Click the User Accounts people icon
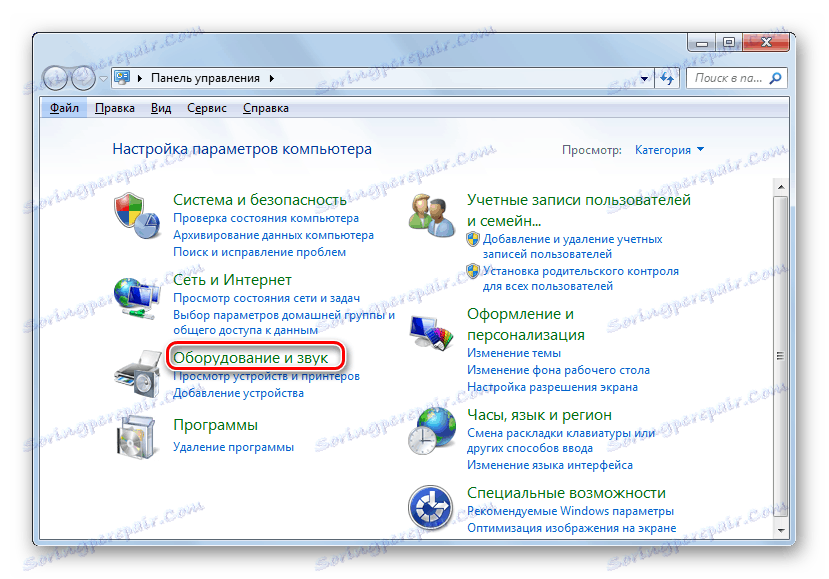829x579 pixels. pyautogui.click(x=431, y=216)
